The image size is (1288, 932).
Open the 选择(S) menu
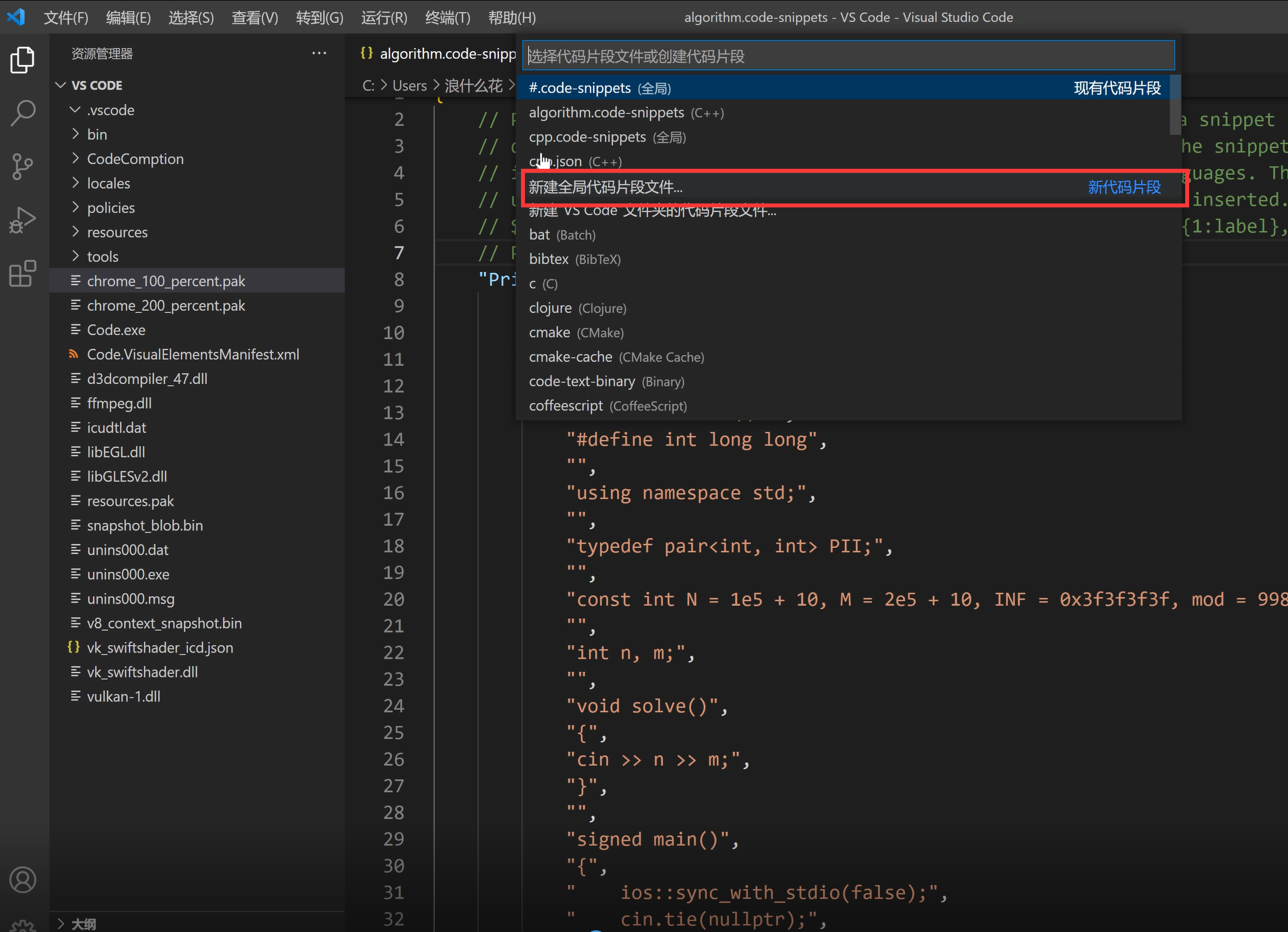(191, 18)
